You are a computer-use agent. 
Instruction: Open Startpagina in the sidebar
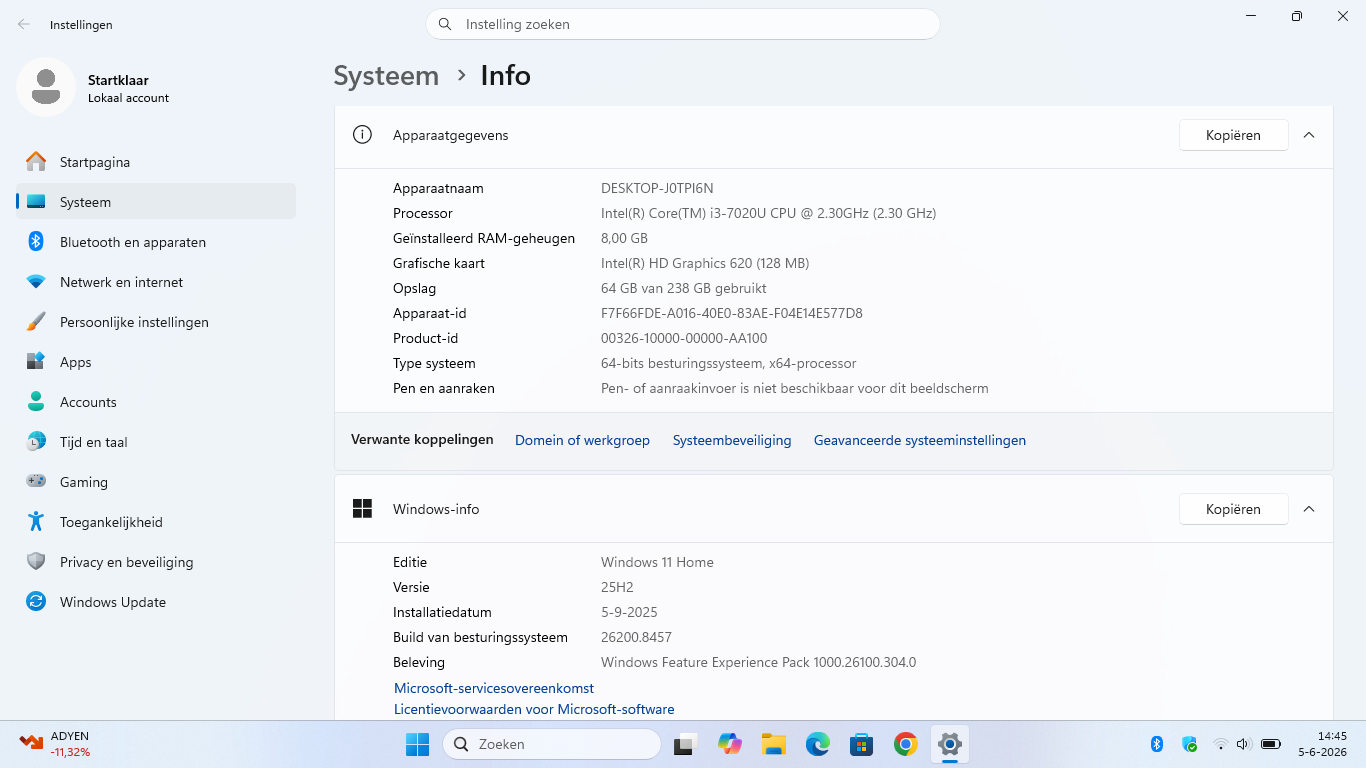pos(156,162)
